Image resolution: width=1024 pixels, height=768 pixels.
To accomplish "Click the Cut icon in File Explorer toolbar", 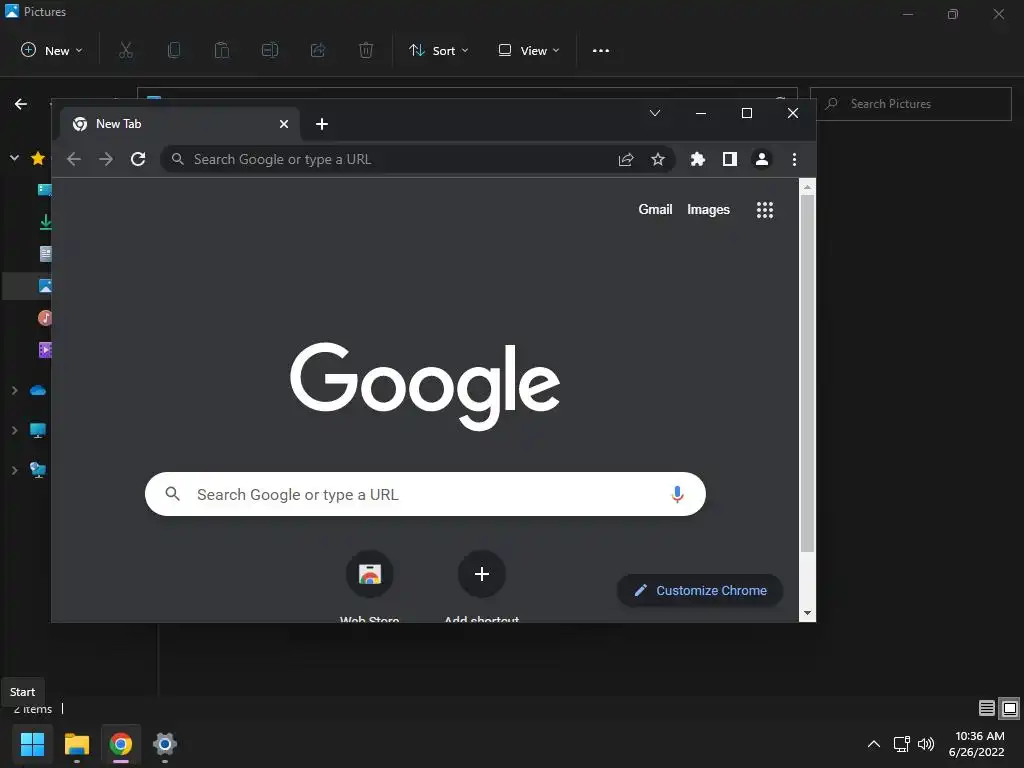I will (126, 50).
